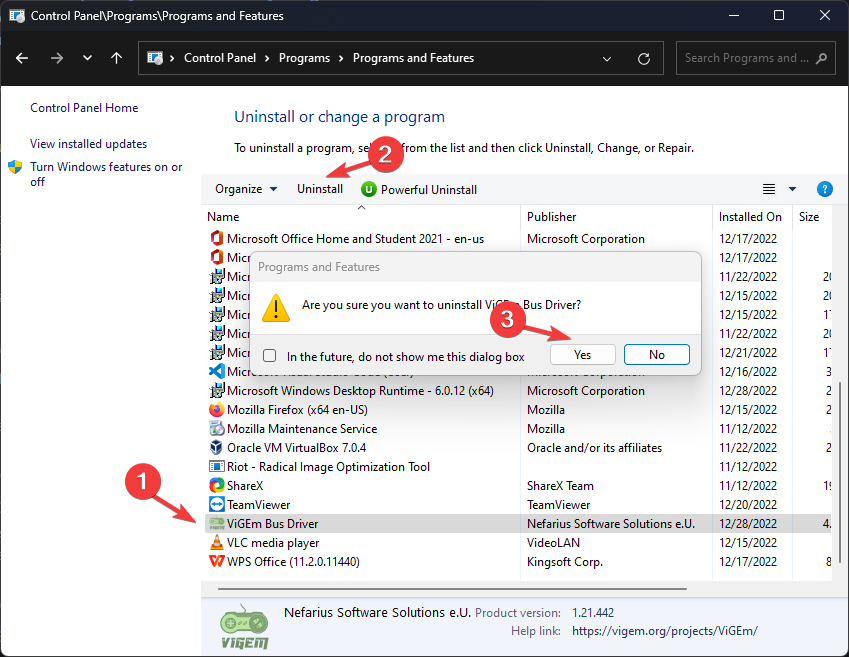Click Uninstall in the toolbar
Viewport: 849px width, 657px height.
click(x=320, y=189)
